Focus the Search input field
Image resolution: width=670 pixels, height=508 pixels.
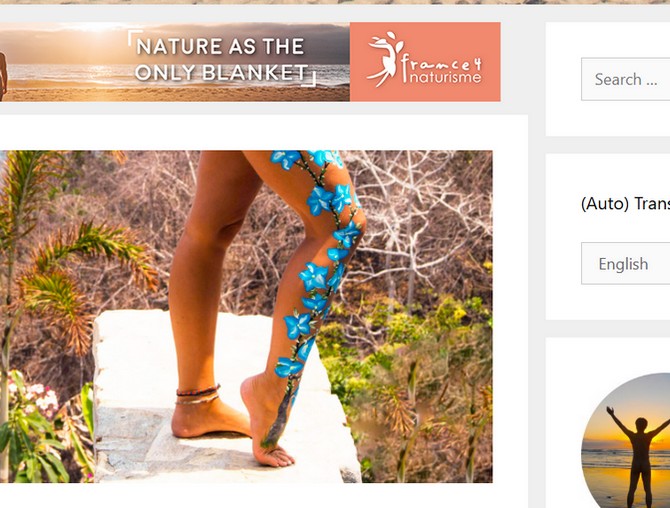[x=626, y=79]
